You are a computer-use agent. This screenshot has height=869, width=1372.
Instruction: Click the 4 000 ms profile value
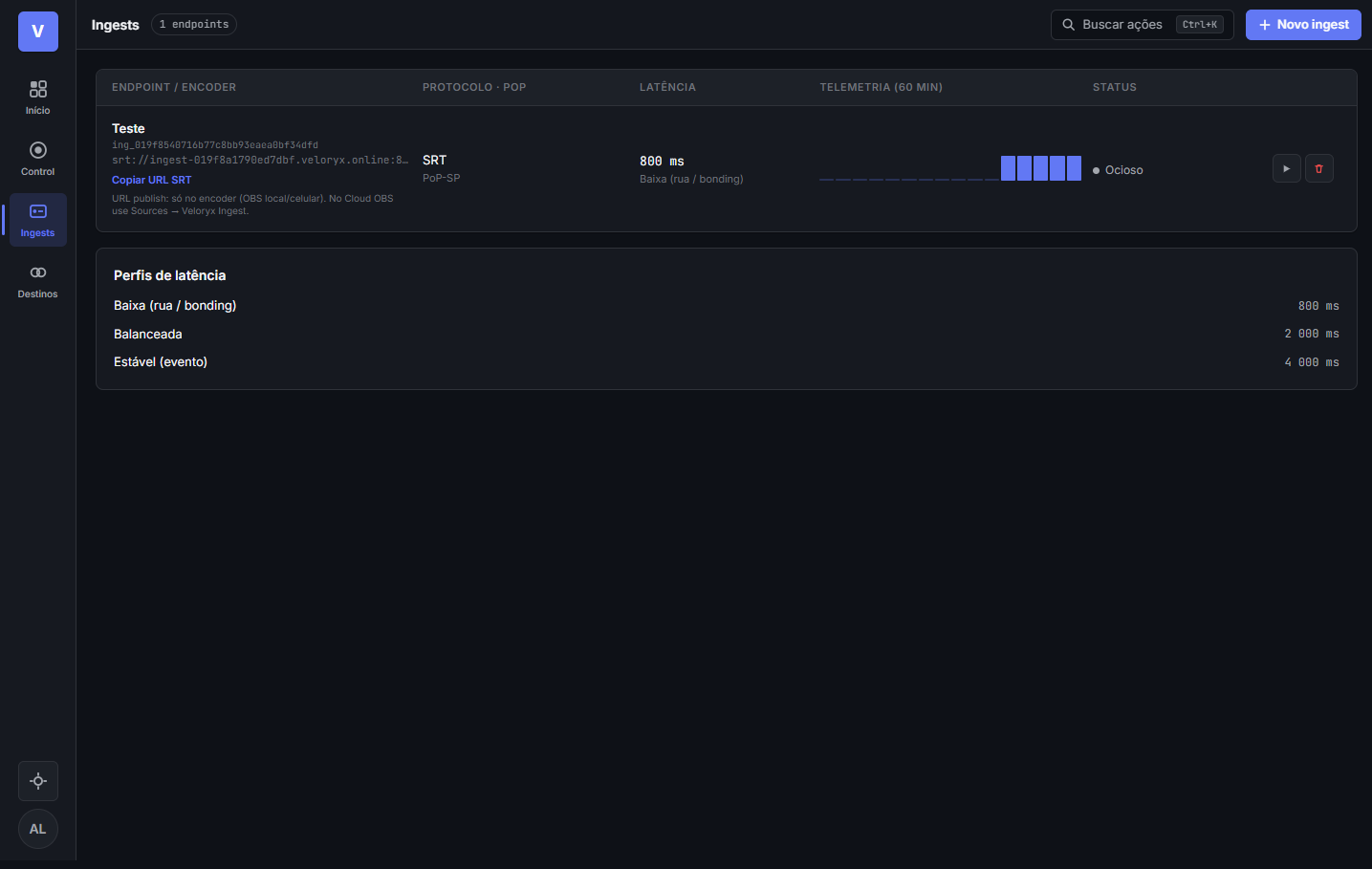click(x=1312, y=362)
